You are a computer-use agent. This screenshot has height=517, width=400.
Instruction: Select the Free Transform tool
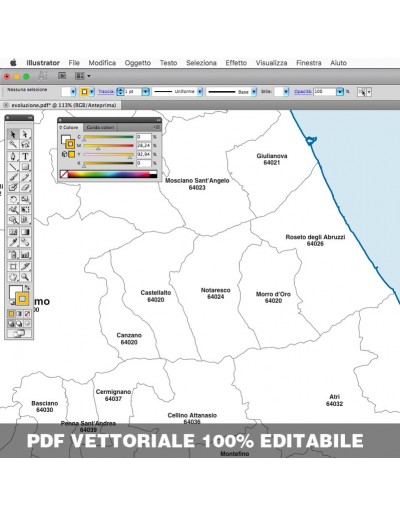[25, 209]
